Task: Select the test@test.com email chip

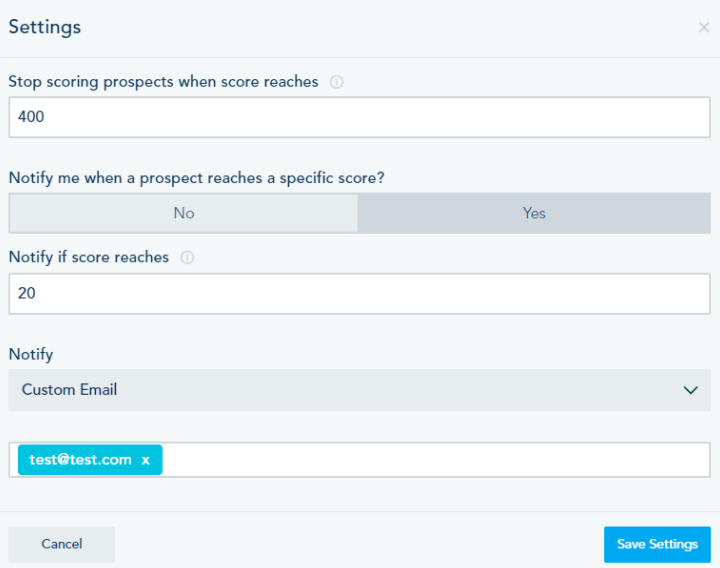Action: click(x=80, y=460)
